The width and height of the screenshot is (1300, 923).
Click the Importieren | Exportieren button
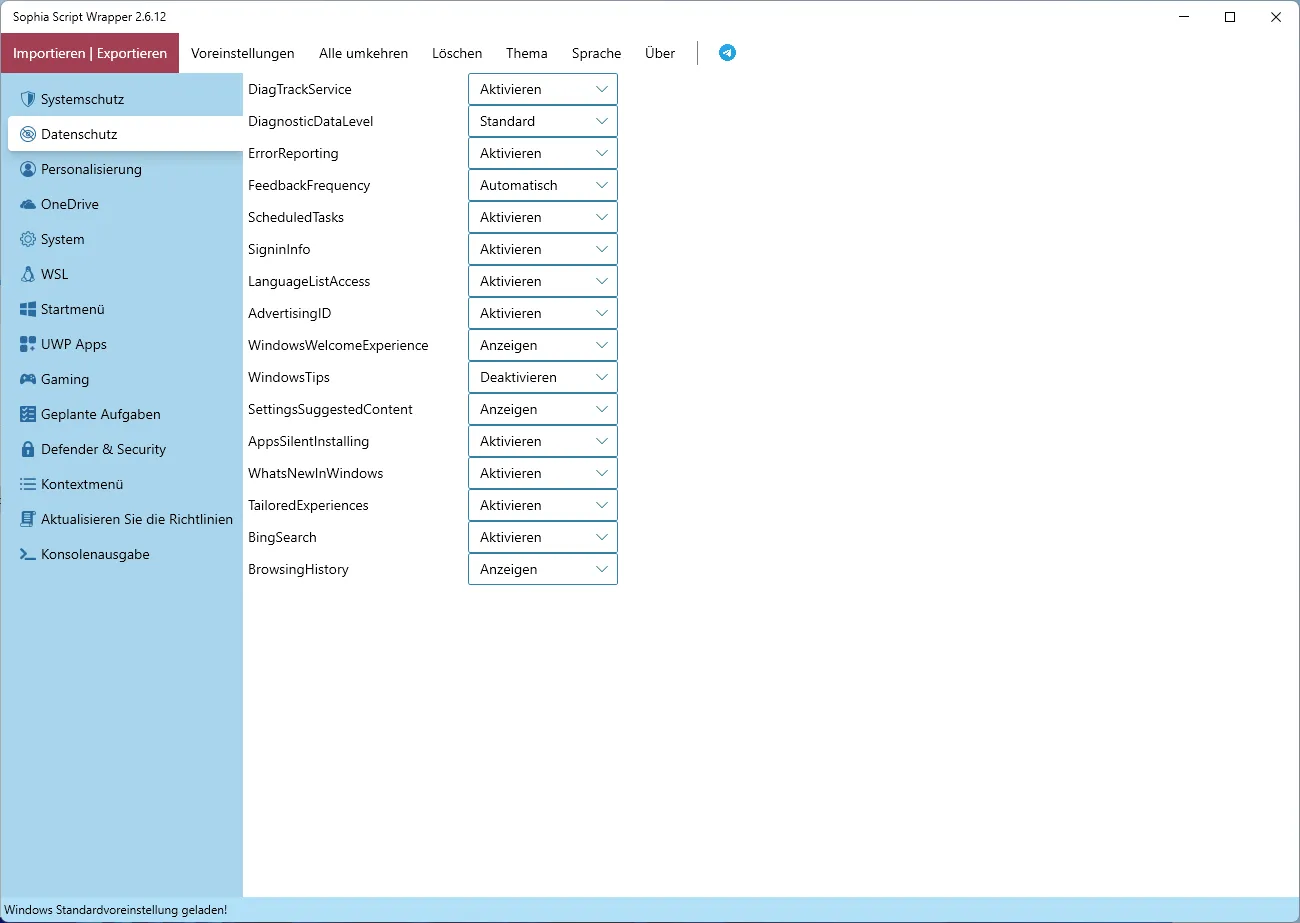90,53
